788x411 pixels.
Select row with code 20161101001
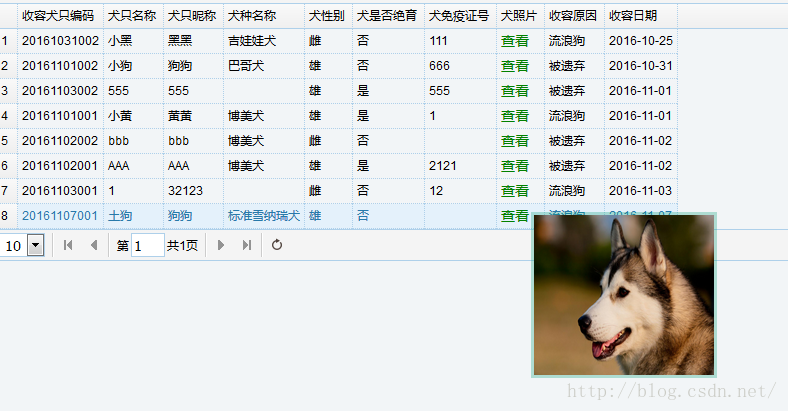pos(60,116)
